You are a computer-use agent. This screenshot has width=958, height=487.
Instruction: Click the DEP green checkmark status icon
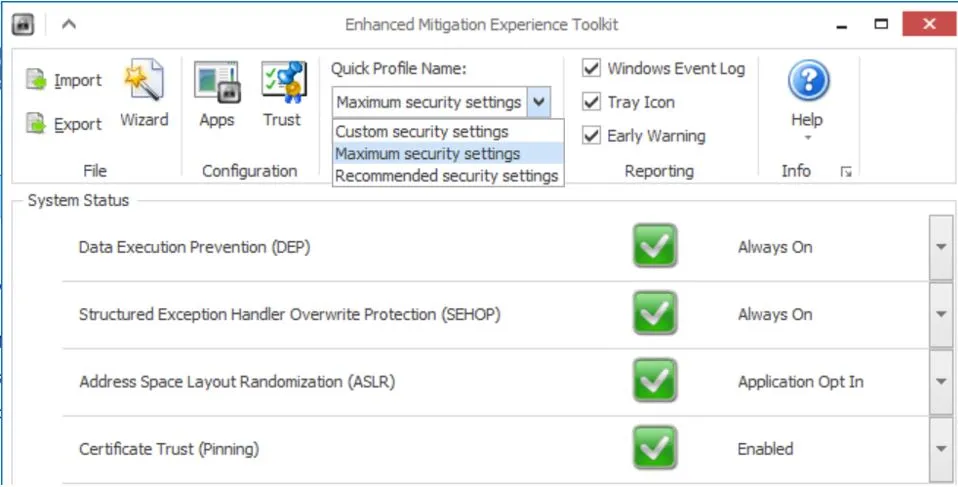point(655,246)
